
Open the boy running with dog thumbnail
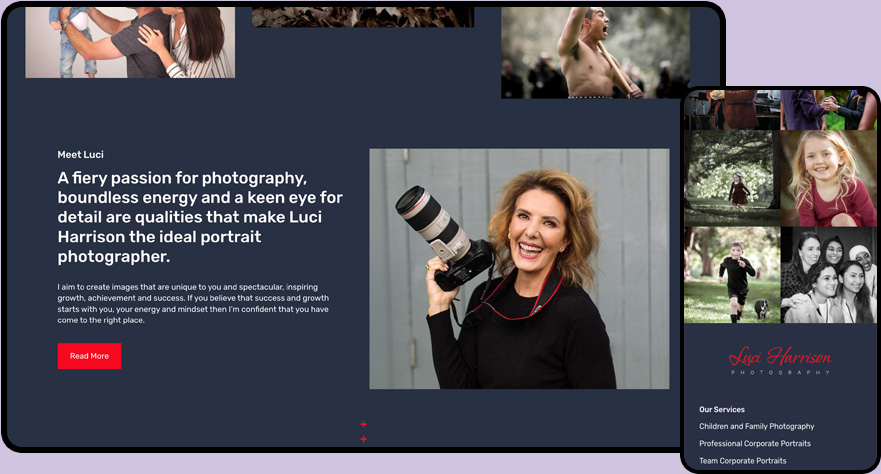click(732, 275)
